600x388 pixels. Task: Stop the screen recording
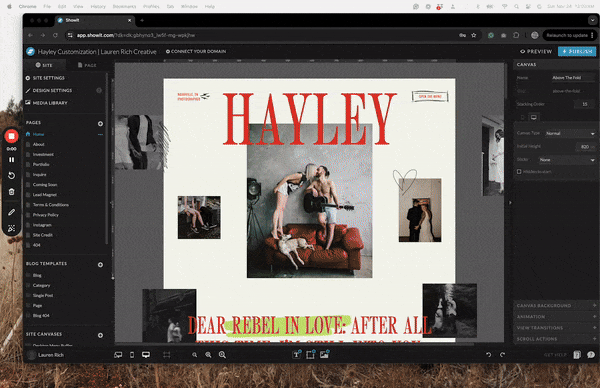(x=11, y=136)
